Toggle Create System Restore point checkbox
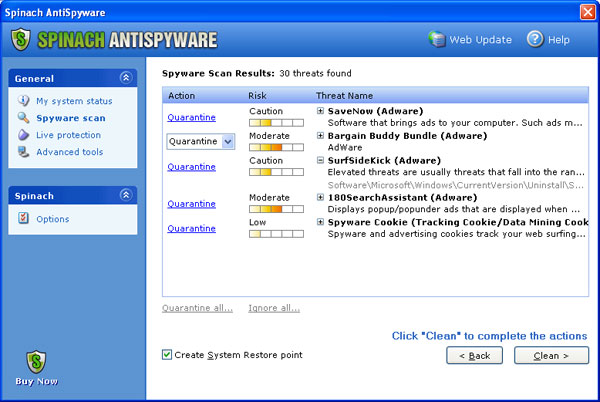Image resolution: width=600 pixels, height=402 pixels. coord(167,355)
